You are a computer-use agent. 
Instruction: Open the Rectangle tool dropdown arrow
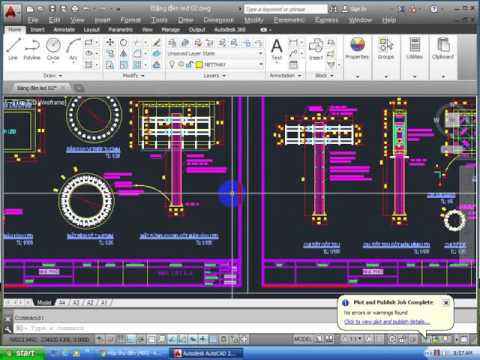97,42
